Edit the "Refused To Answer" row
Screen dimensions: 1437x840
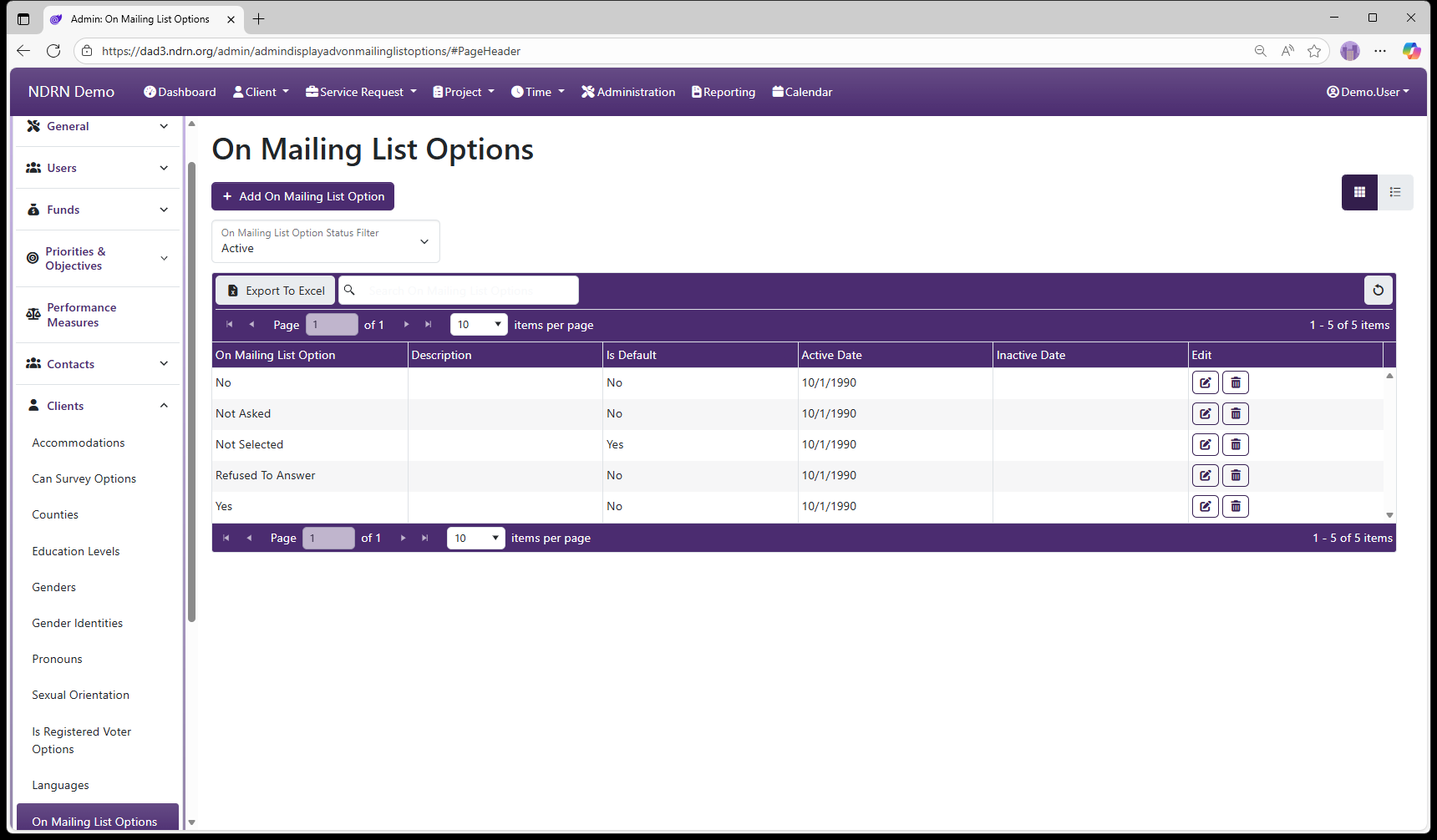click(x=1205, y=475)
